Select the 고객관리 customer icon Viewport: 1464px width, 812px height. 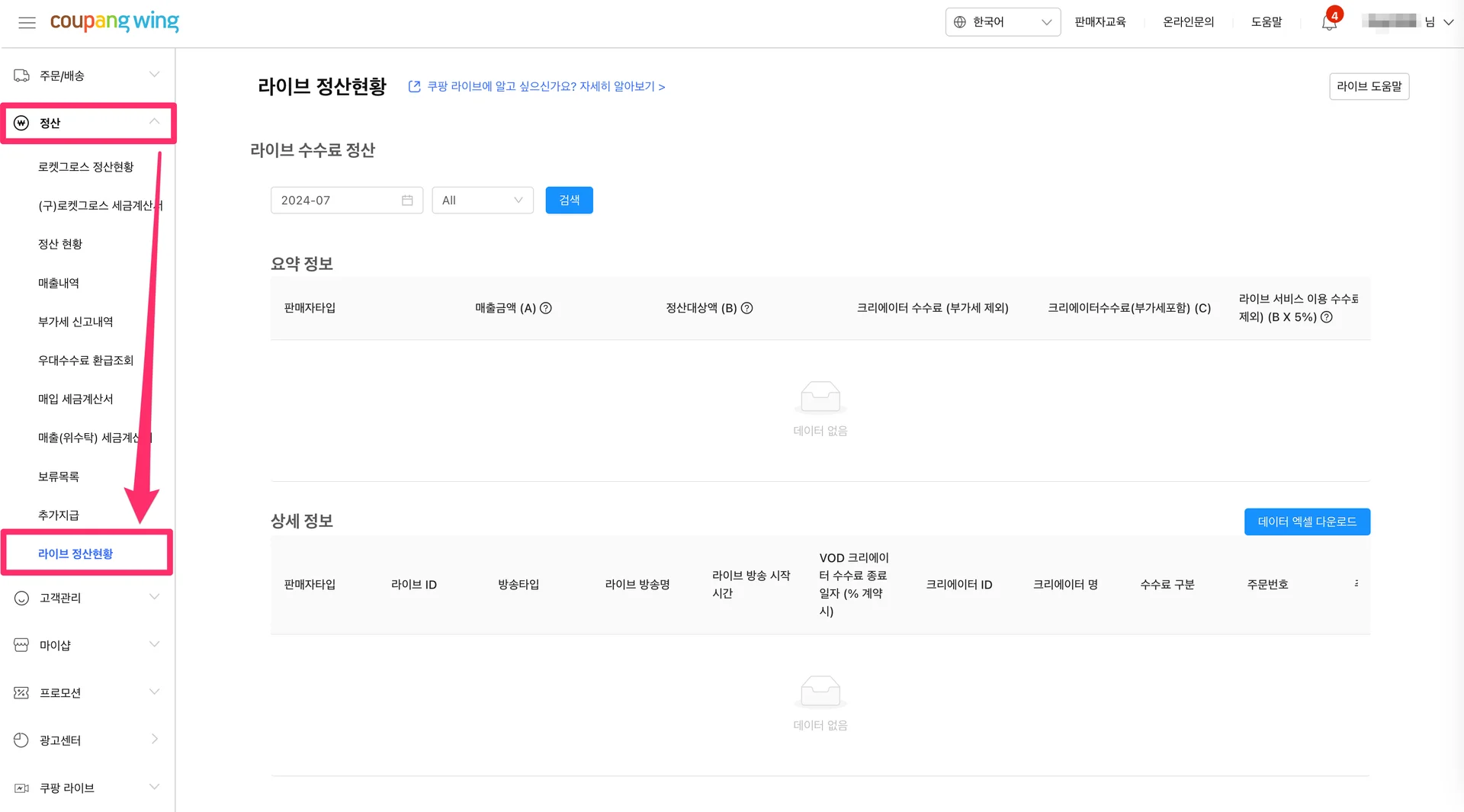20,598
